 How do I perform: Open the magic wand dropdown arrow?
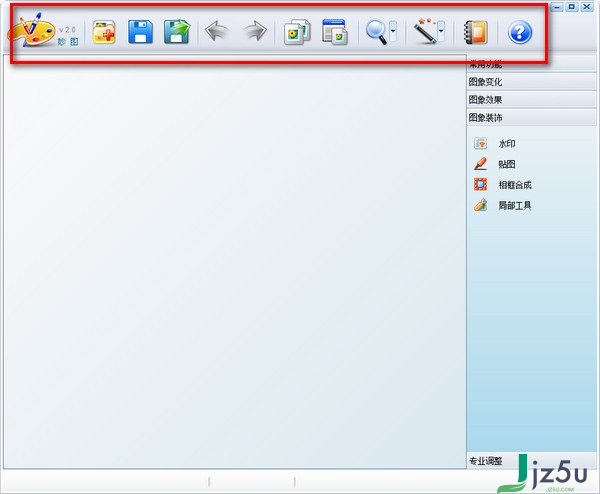[x=441, y=31]
